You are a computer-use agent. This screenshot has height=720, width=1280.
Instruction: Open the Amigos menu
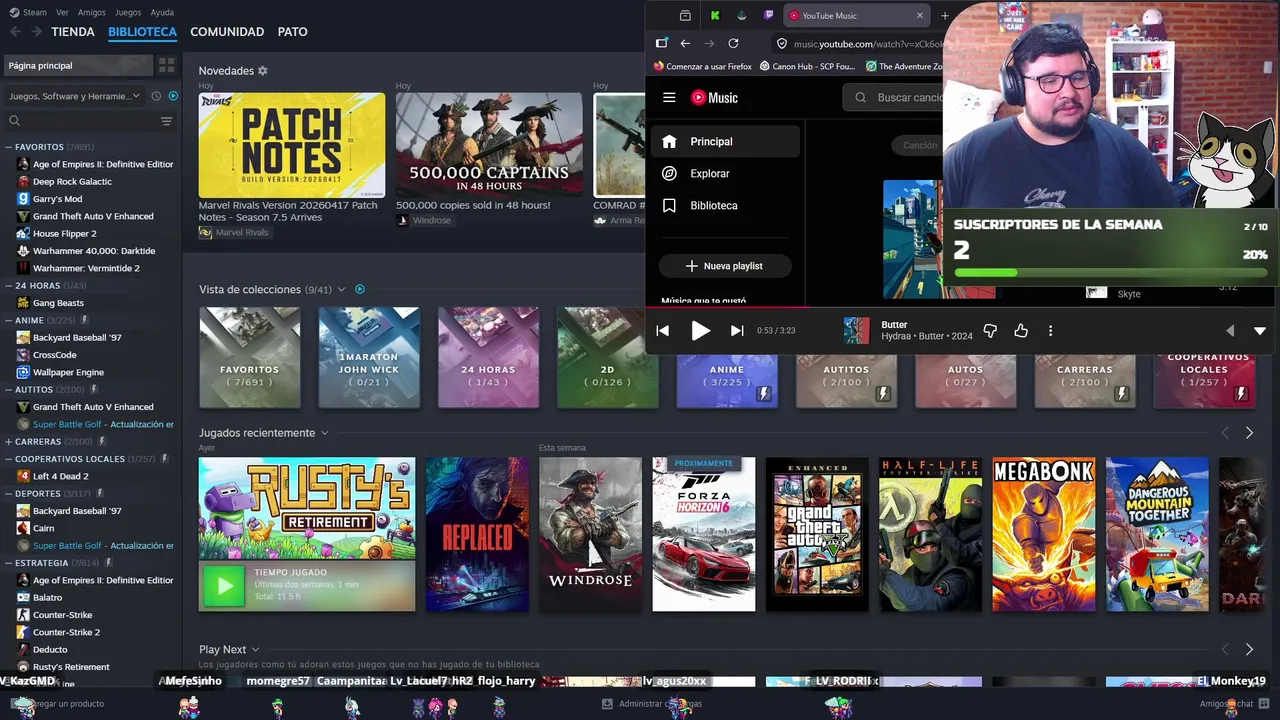pyautogui.click(x=91, y=12)
